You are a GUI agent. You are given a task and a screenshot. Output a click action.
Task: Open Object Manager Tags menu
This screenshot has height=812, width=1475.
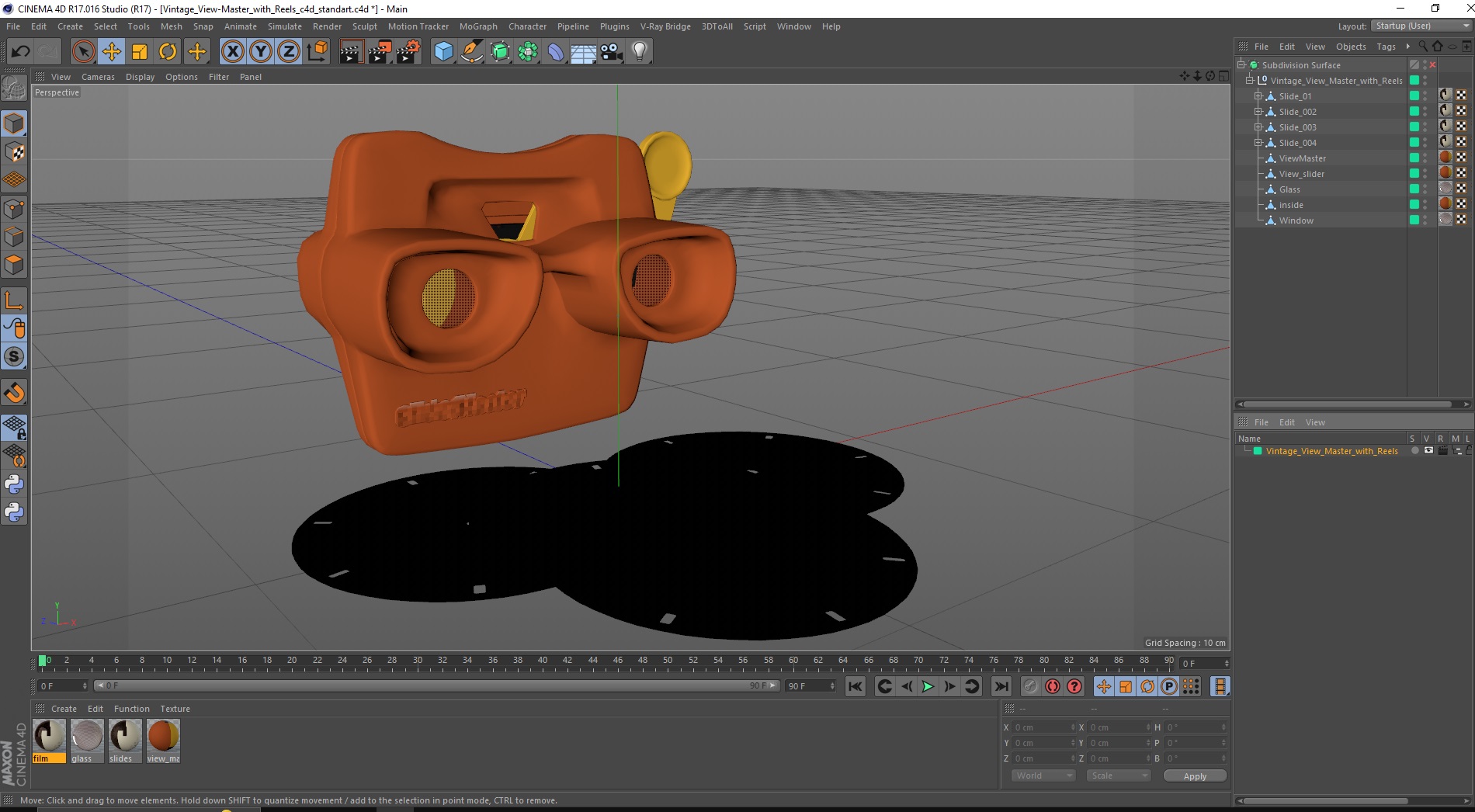[x=1386, y=47]
